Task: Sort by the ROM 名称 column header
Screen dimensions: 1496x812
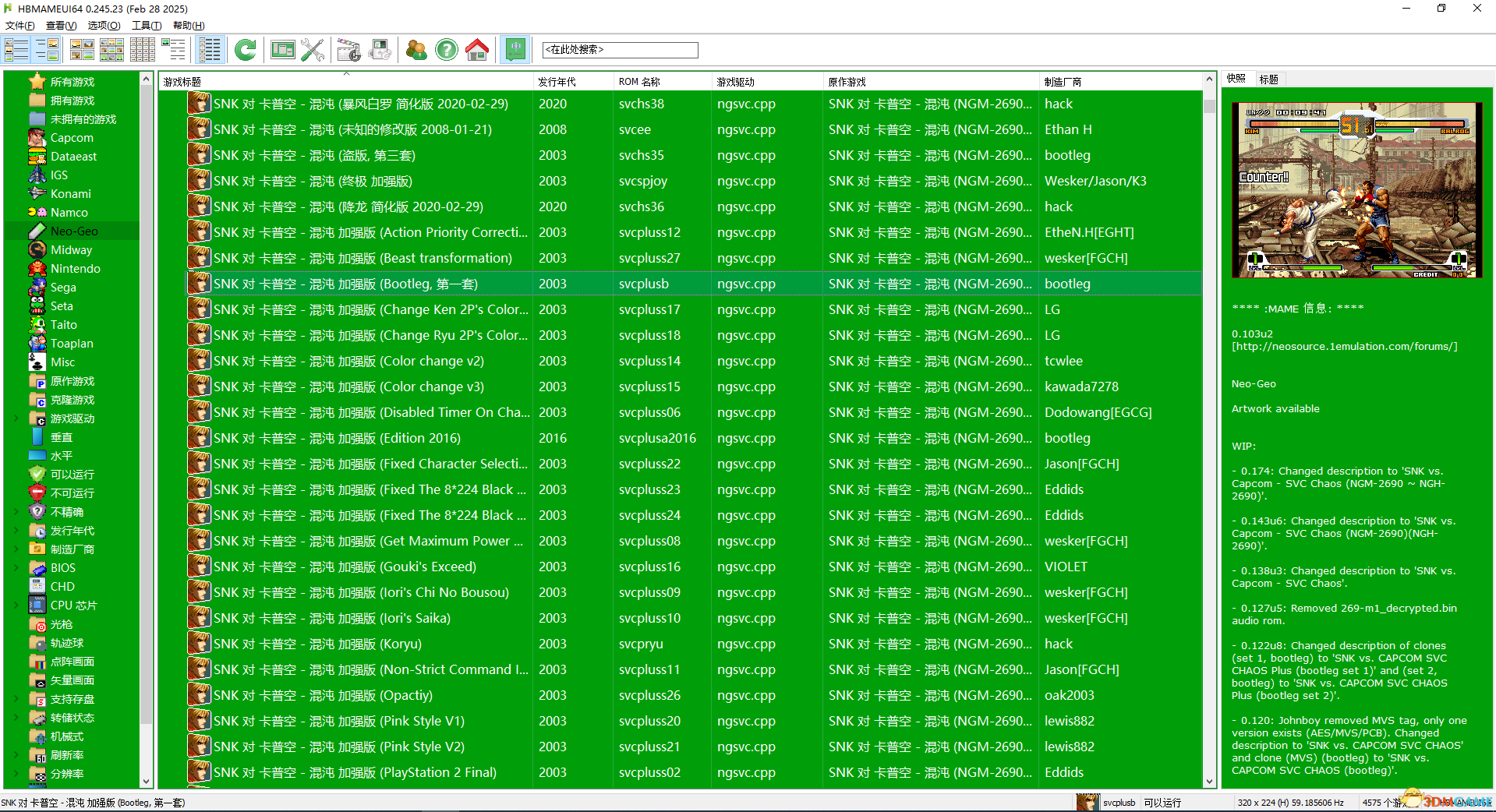Action: click(663, 81)
